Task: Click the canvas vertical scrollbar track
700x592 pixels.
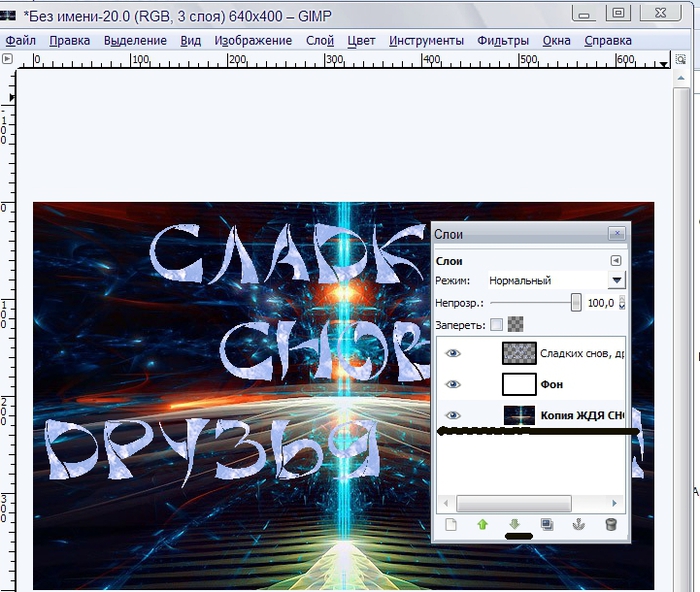Action: coord(681,339)
